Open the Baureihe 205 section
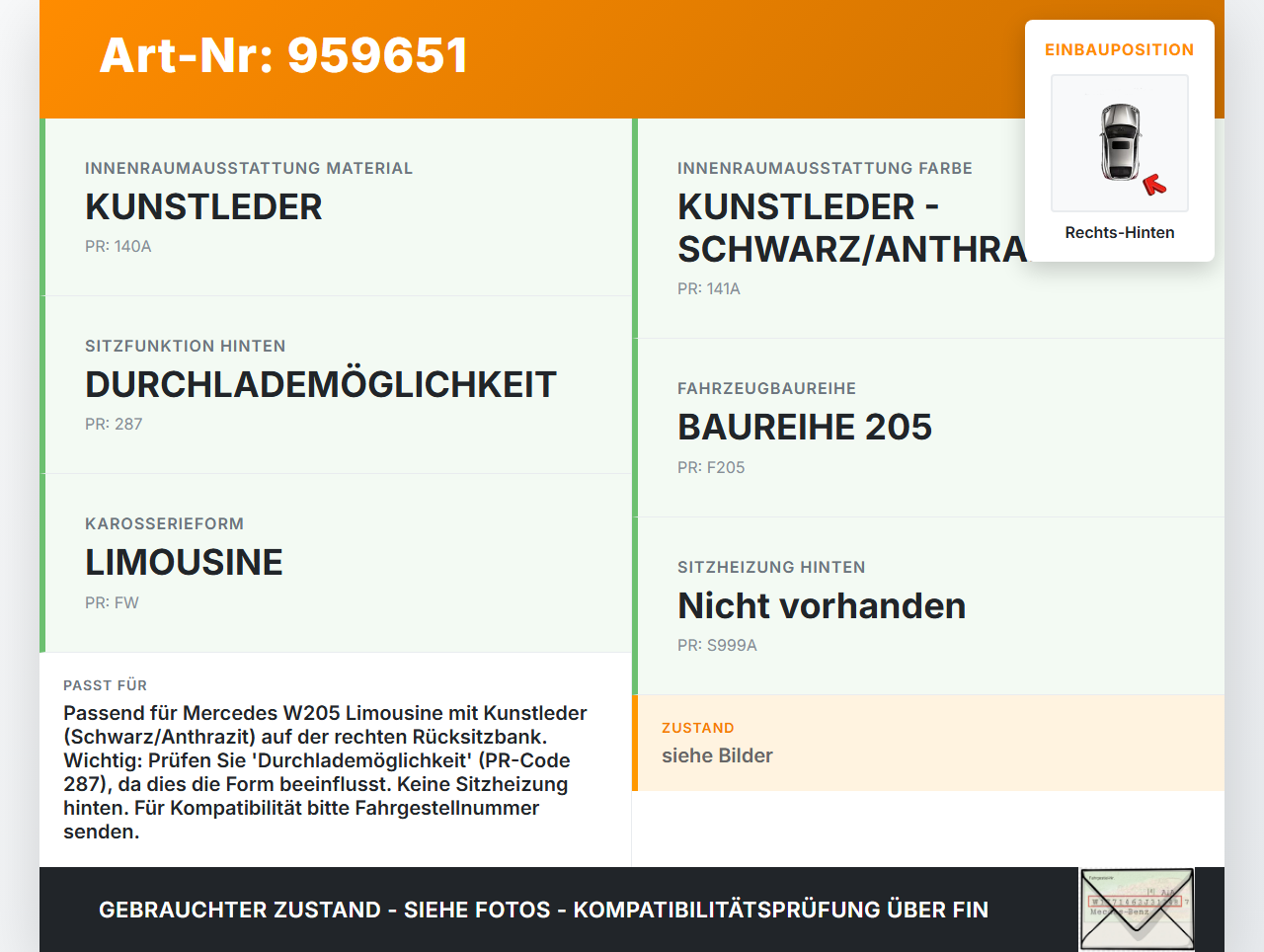Image resolution: width=1264 pixels, height=952 pixels. [x=805, y=427]
